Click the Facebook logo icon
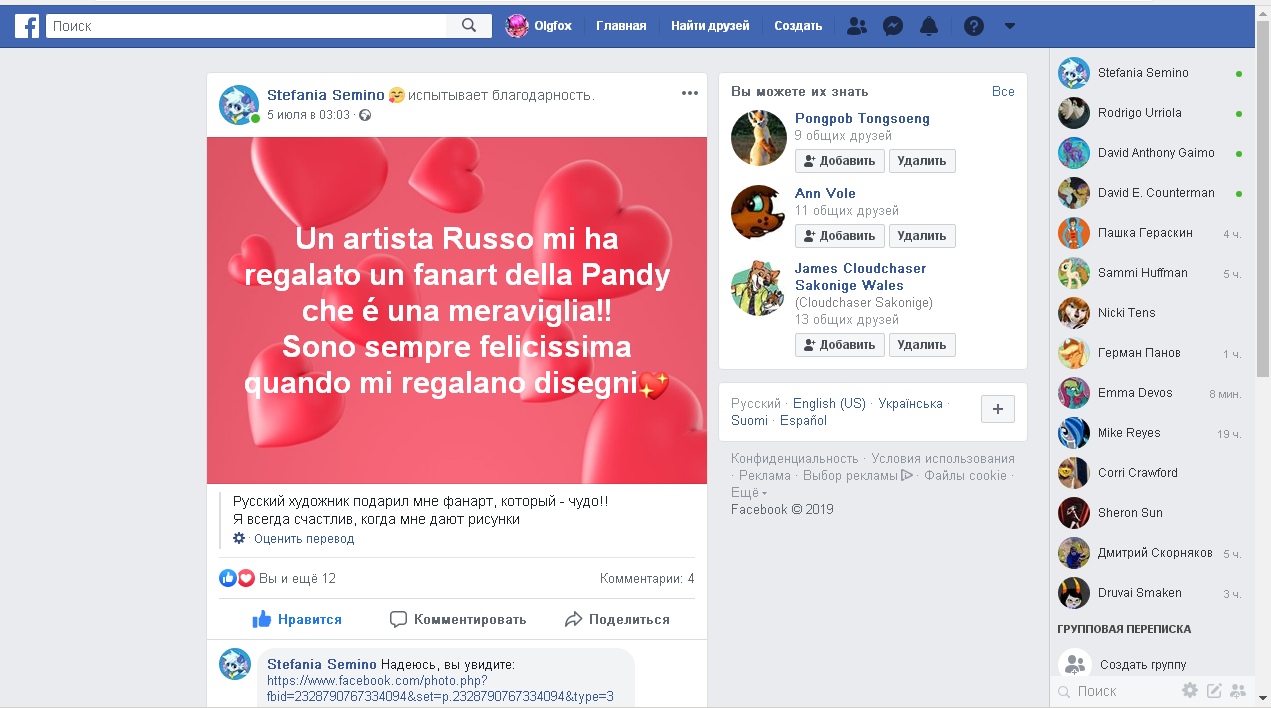 (x=27, y=26)
